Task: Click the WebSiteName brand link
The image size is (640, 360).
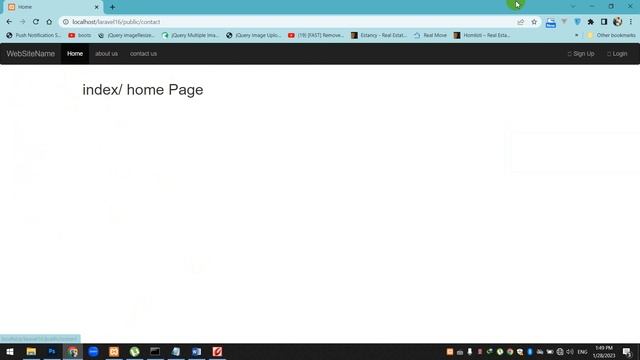Action: point(31,53)
